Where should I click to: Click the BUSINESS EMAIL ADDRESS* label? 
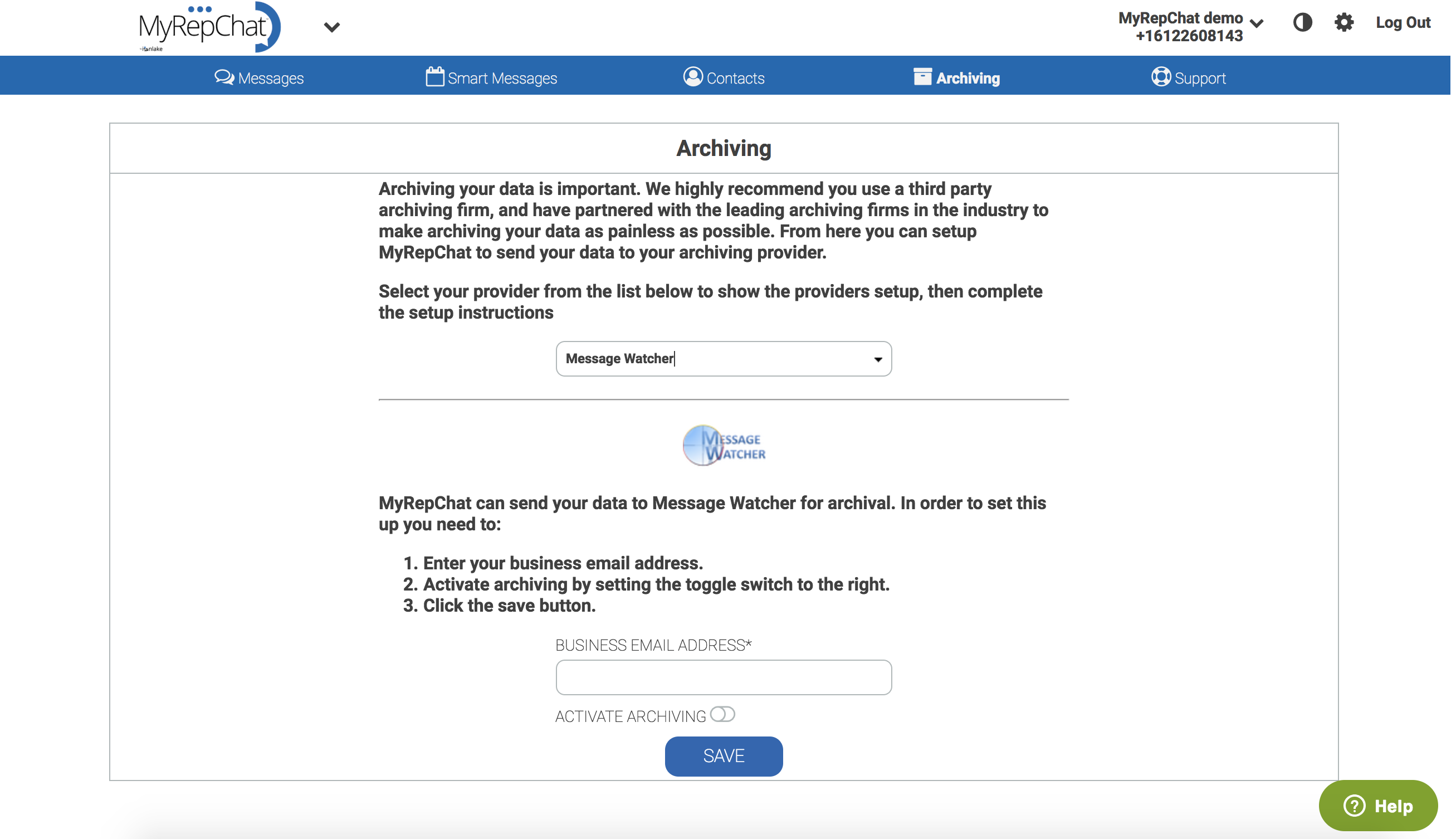coord(653,645)
